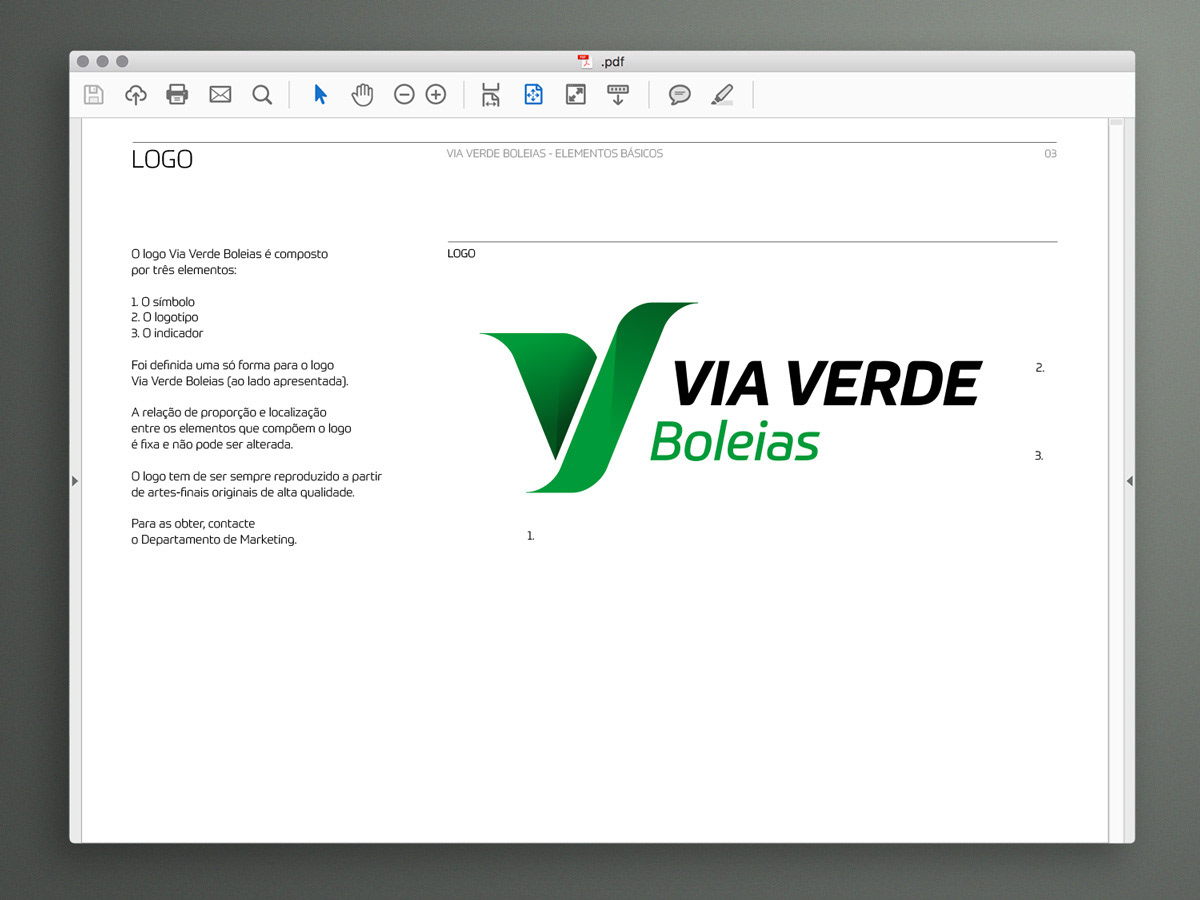Click the read mode toolbar icon
Viewport: 1200px width, 900px height.
(618, 94)
